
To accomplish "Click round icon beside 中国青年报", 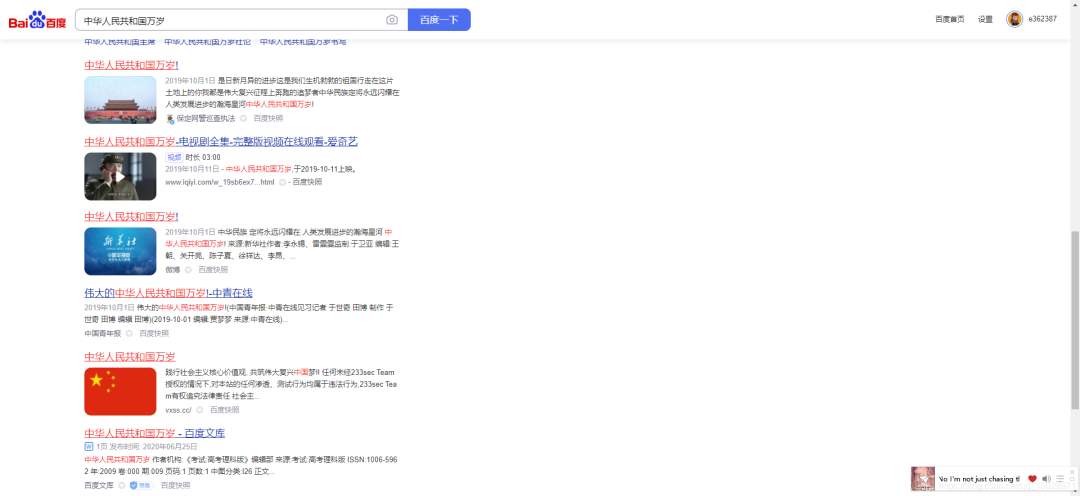I will 129,333.
